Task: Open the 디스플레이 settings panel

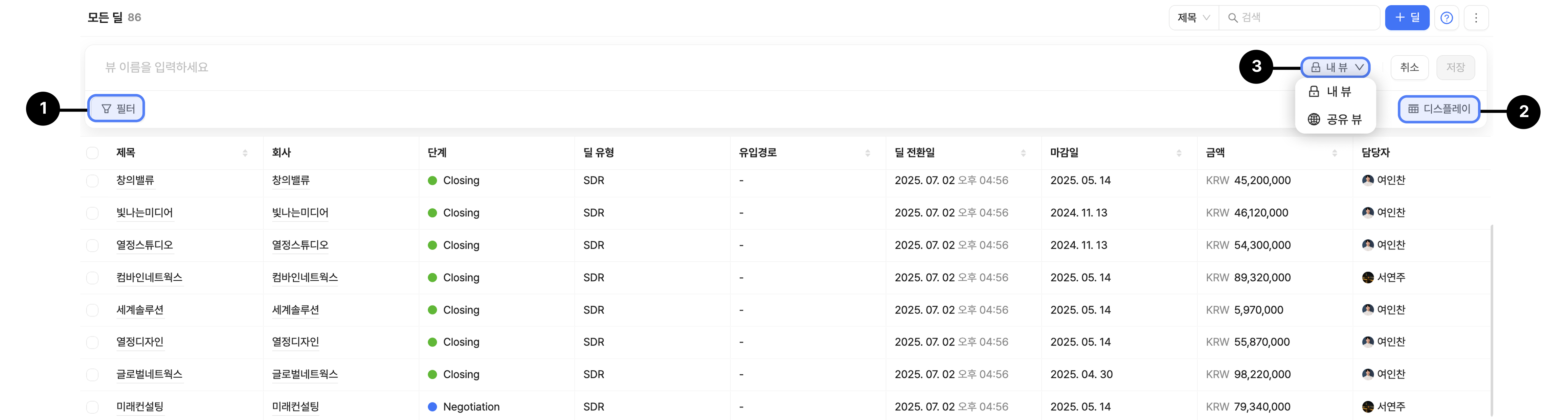Action: (1439, 109)
